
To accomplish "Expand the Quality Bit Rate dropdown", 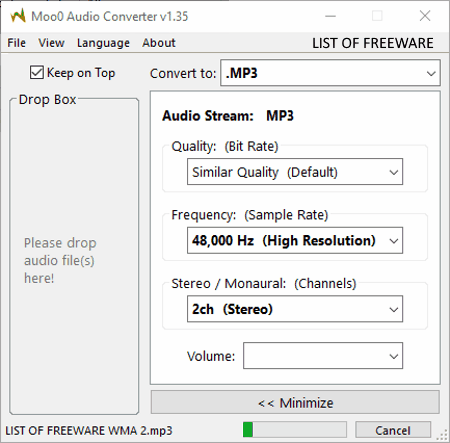I will click(x=295, y=172).
